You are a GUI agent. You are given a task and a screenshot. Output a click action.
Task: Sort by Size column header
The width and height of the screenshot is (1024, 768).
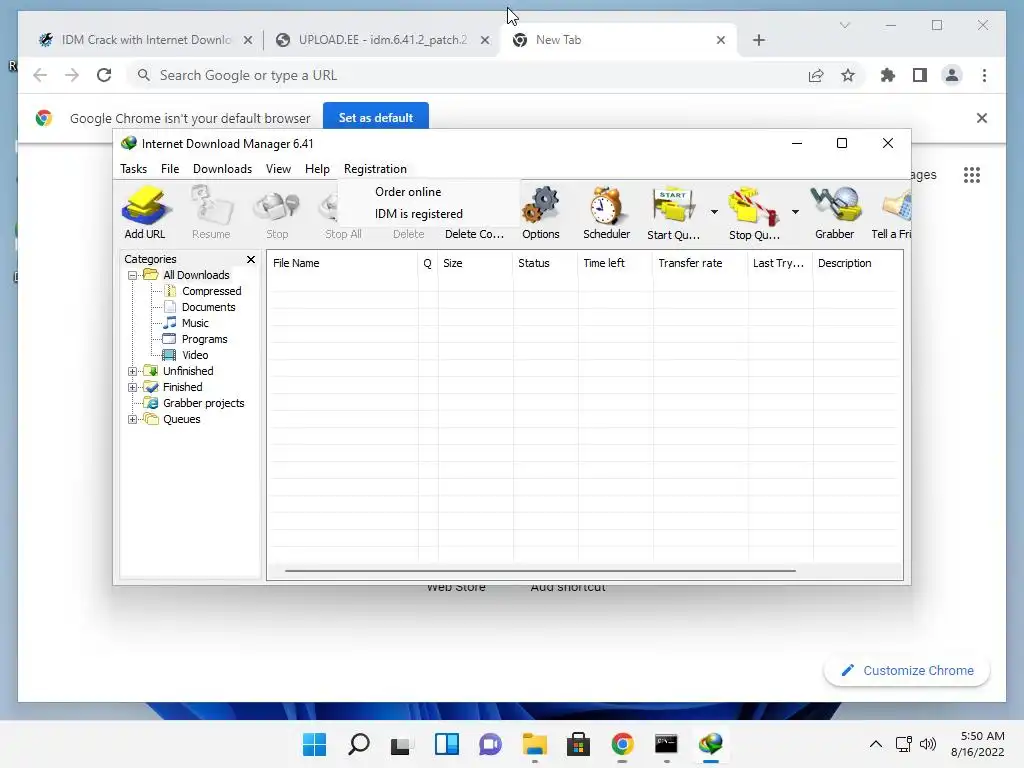475,263
